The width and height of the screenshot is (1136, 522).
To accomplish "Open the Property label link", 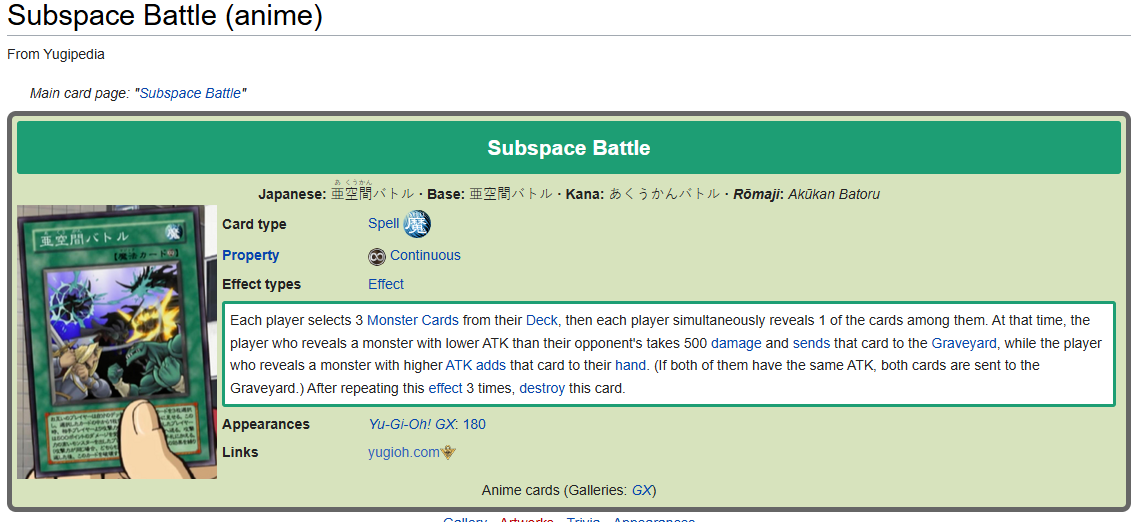I will tap(251, 256).
